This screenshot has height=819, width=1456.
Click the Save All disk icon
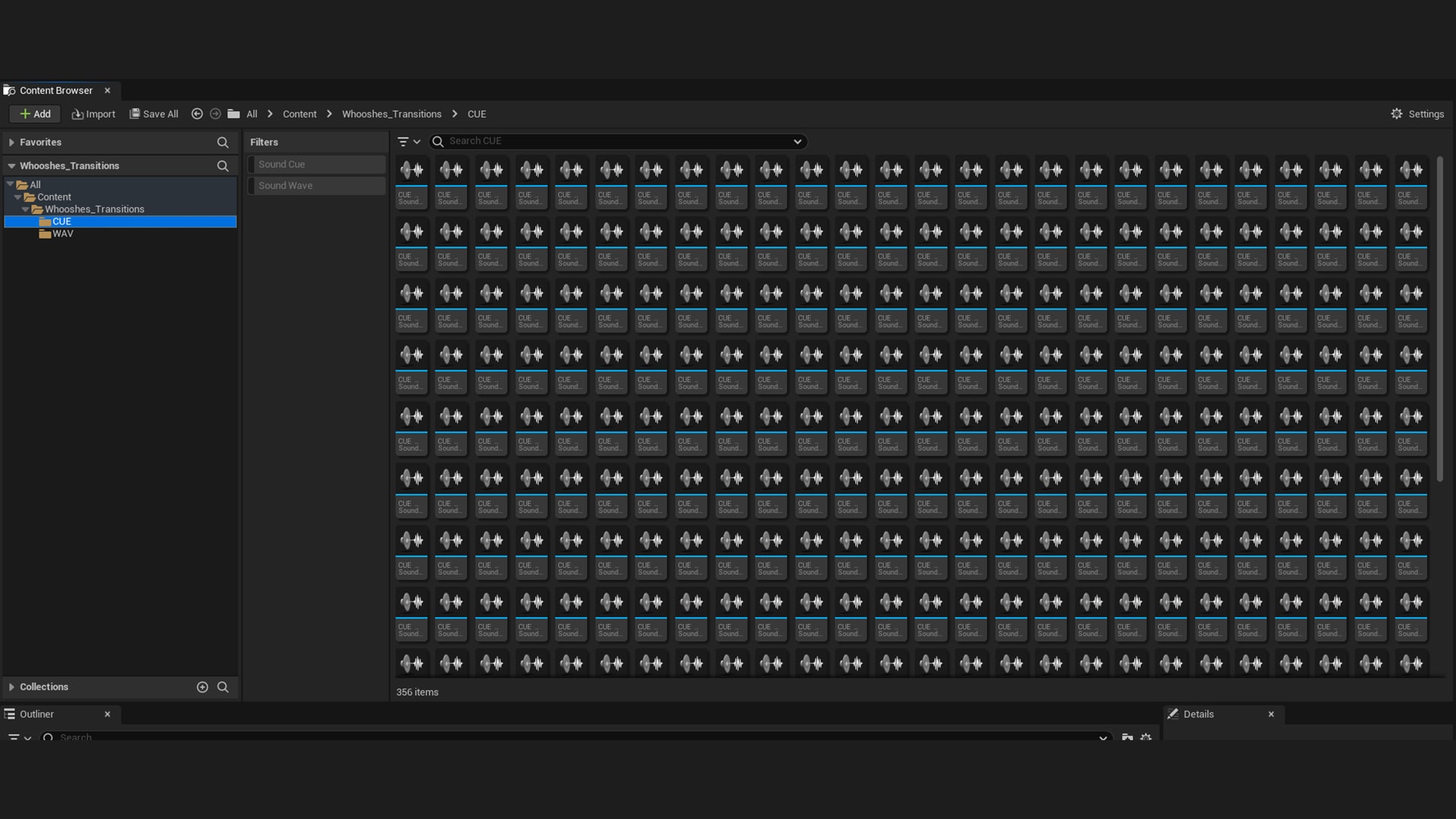[134, 114]
